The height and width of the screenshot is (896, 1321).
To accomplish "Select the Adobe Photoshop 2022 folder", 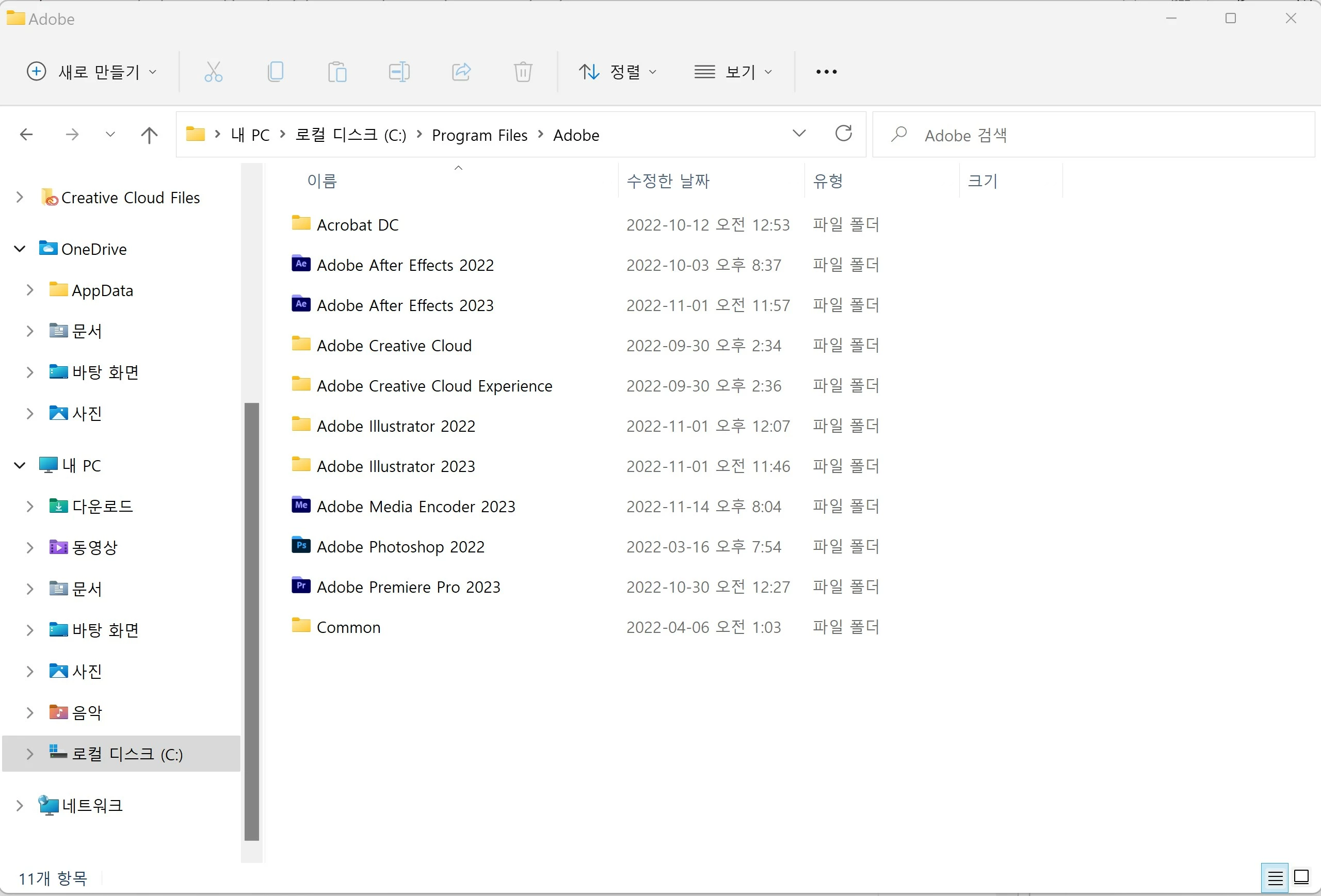I will coord(400,547).
